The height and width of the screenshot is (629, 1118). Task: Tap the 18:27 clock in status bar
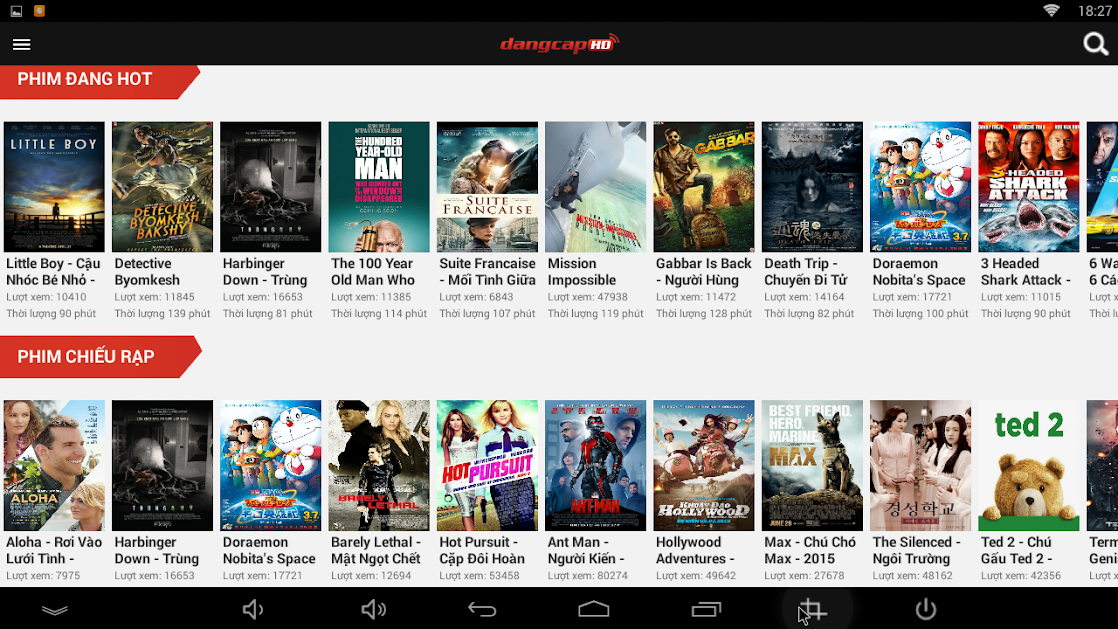1094,11
